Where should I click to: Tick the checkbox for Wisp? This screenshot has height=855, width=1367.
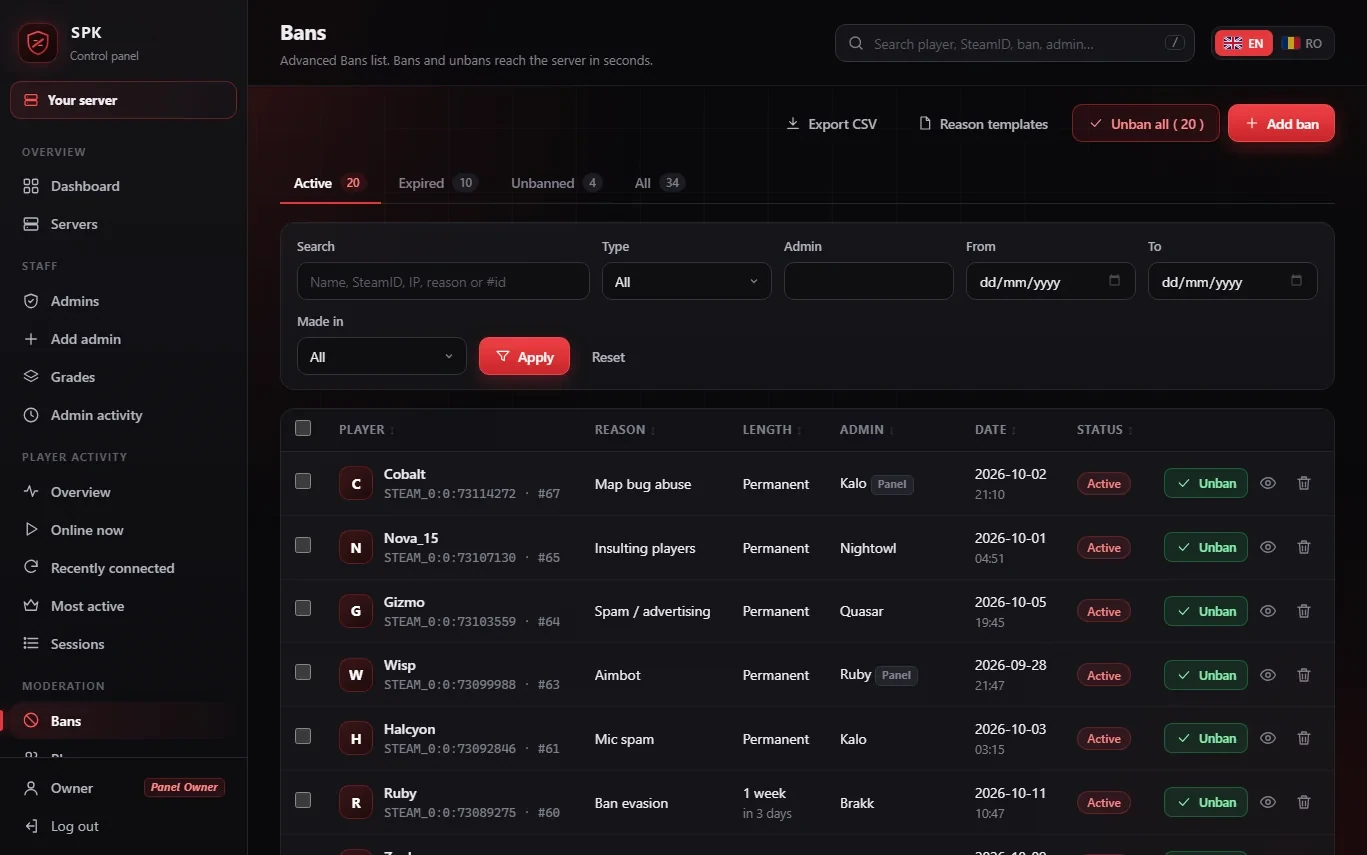(303, 672)
